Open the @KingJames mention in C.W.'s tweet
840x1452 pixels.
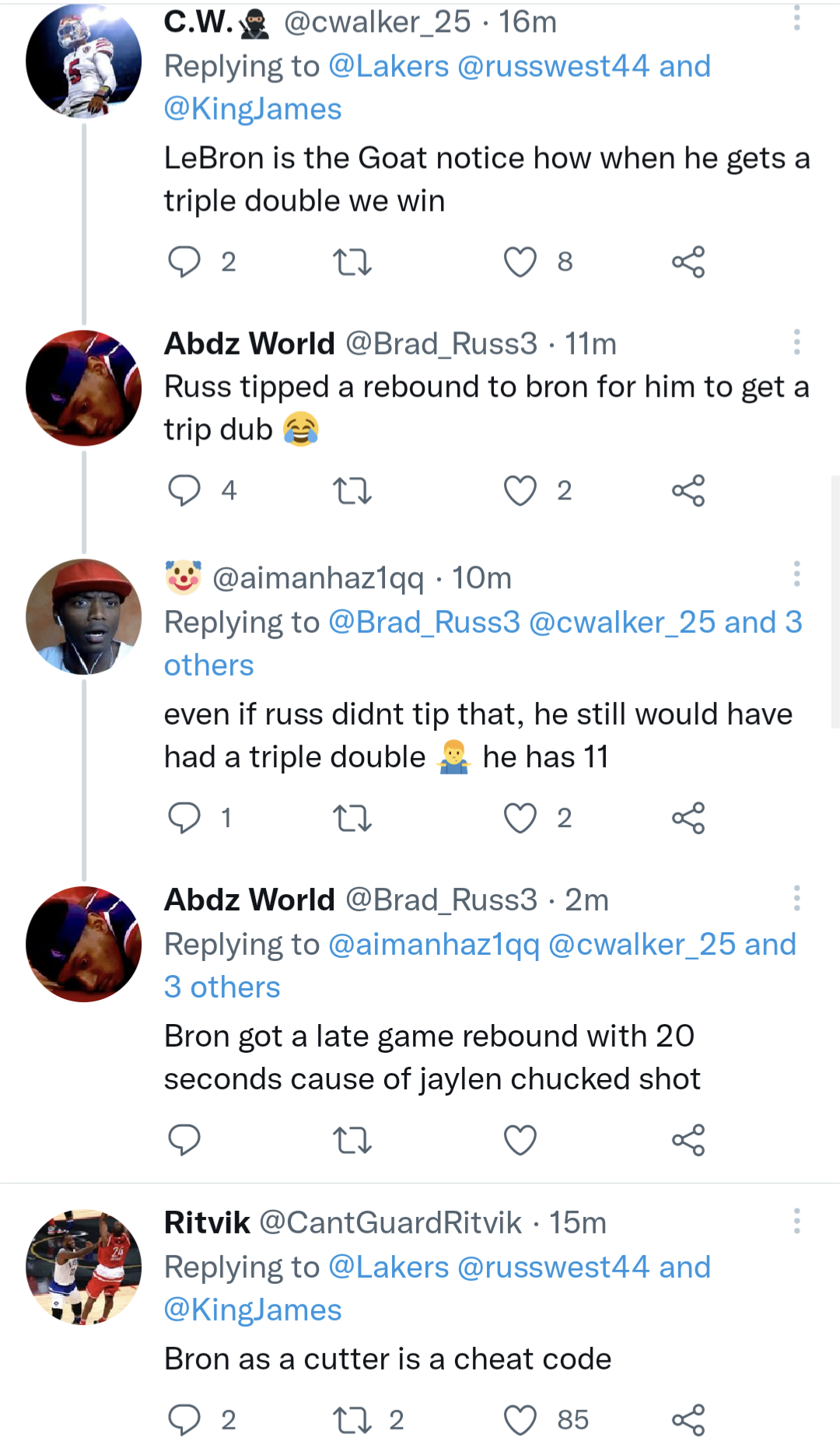tap(253, 110)
